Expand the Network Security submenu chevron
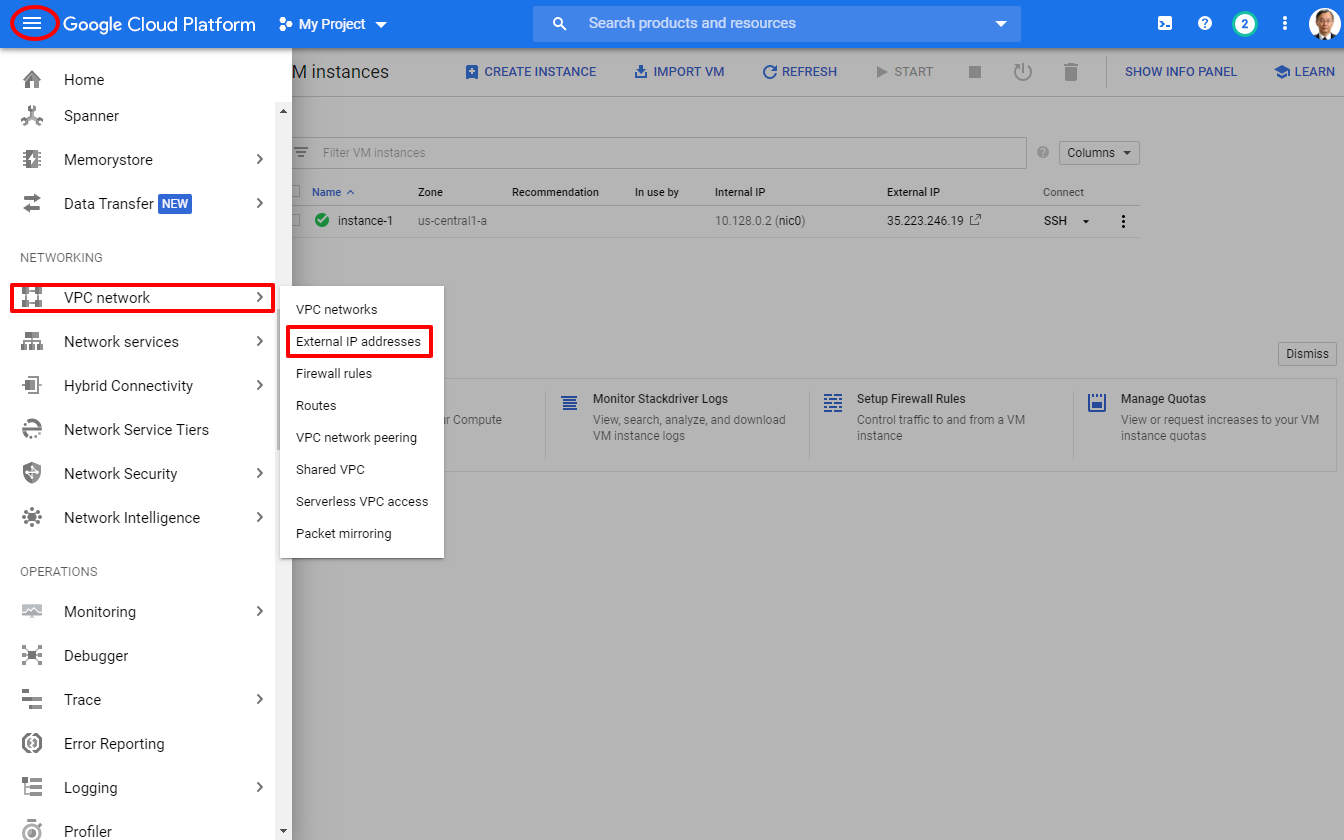Image resolution: width=1344 pixels, height=840 pixels. pyautogui.click(x=259, y=474)
